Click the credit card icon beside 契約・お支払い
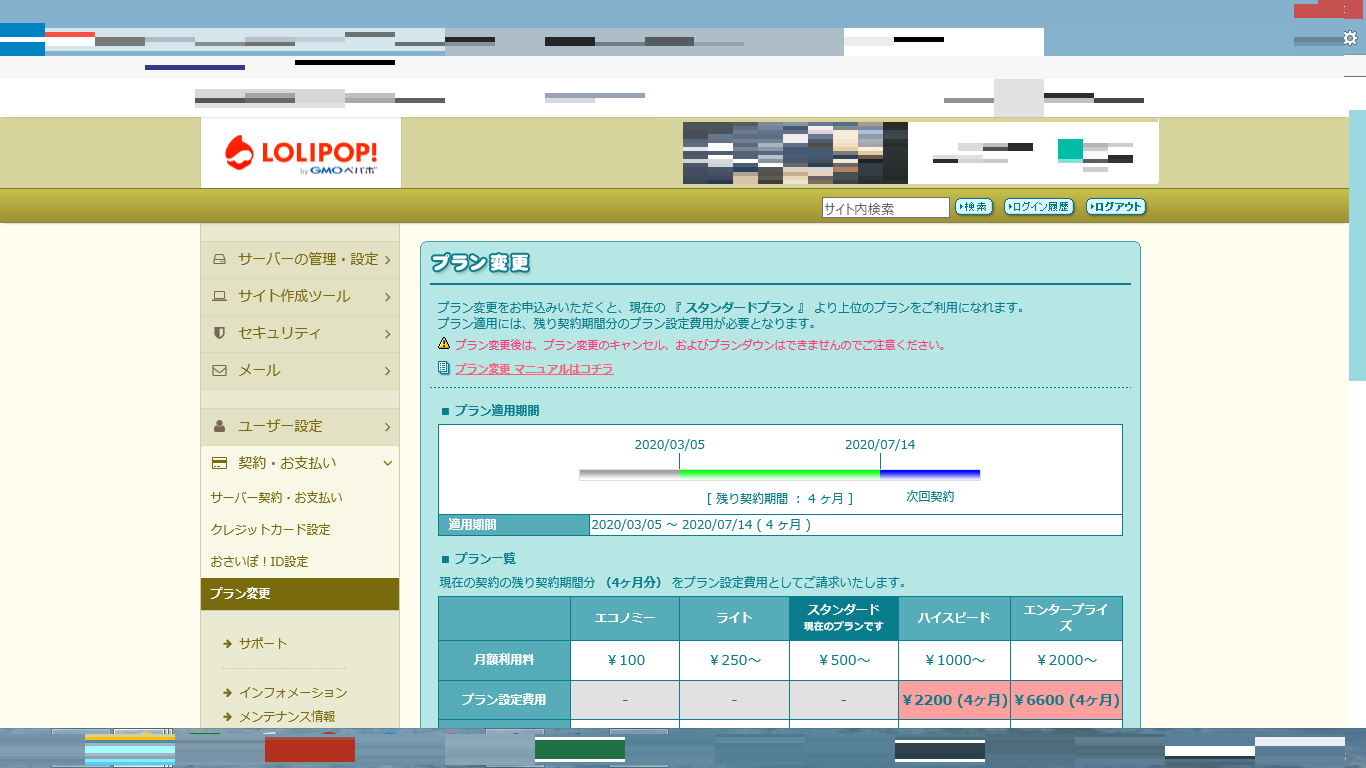 point(219,463)
